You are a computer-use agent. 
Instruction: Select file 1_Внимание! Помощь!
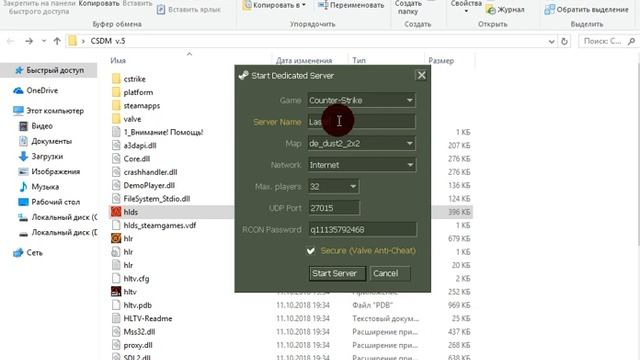point(163,132)
